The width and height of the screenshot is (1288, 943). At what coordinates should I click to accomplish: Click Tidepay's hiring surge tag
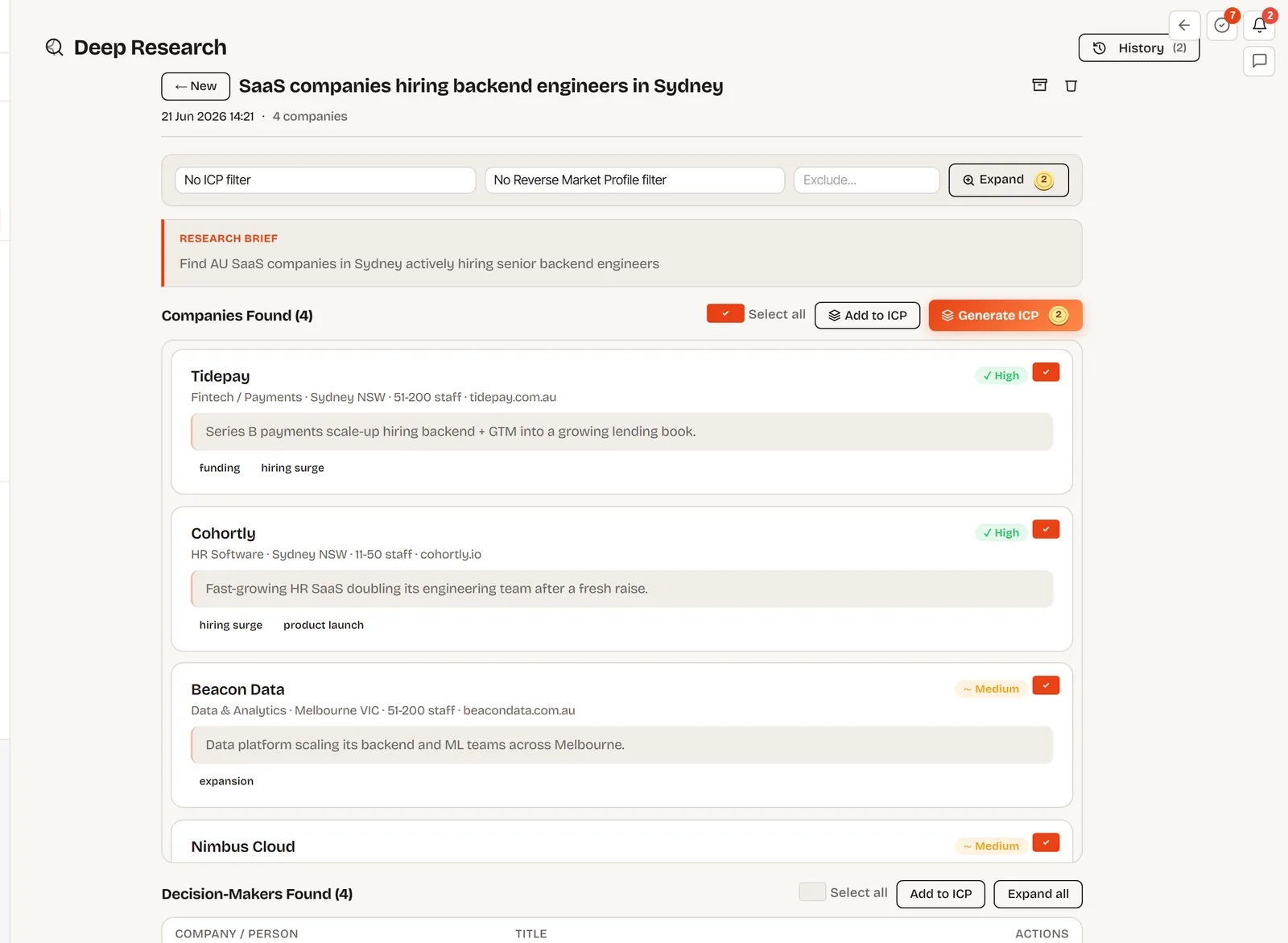292,468
